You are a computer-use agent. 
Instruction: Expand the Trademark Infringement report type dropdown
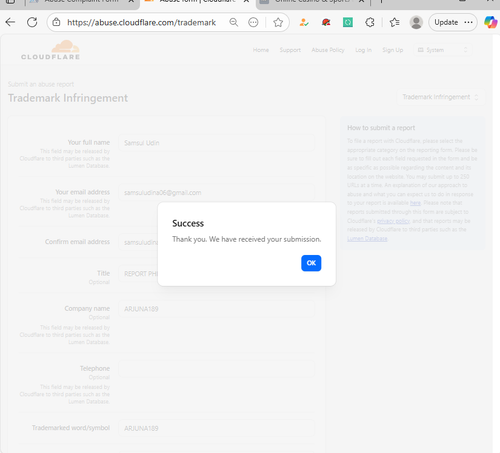click(x=440, y=97)
